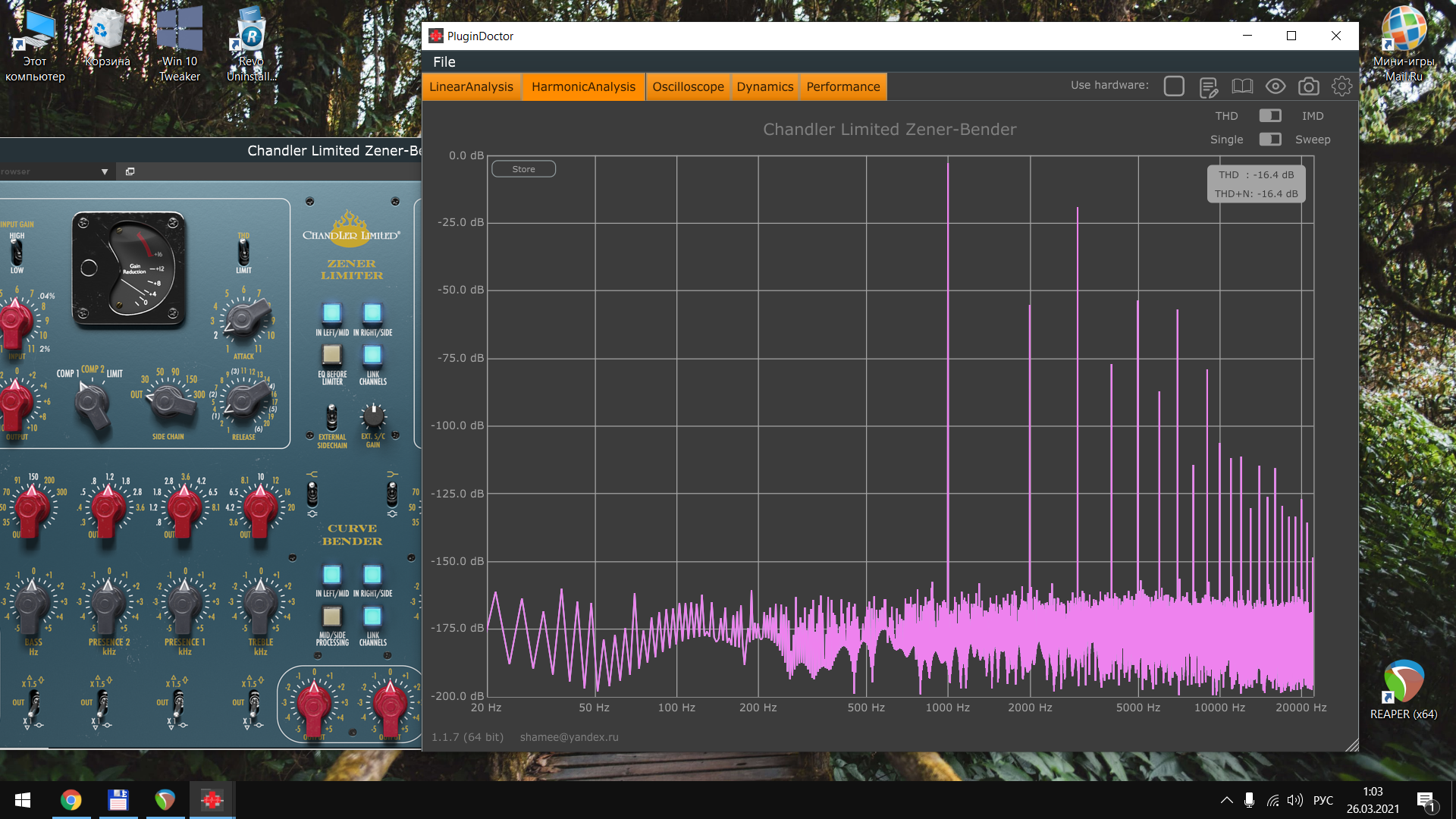The image size is (1456, 819).
Task: Click the detach plugin window icon
Action: 130,171
